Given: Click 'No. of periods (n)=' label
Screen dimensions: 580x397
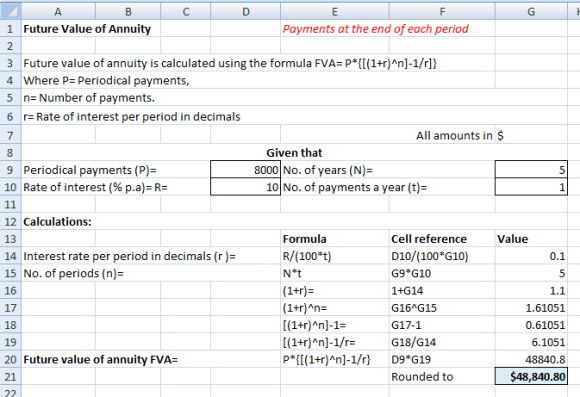Looking at the screenshot, I should pos(74,273).
